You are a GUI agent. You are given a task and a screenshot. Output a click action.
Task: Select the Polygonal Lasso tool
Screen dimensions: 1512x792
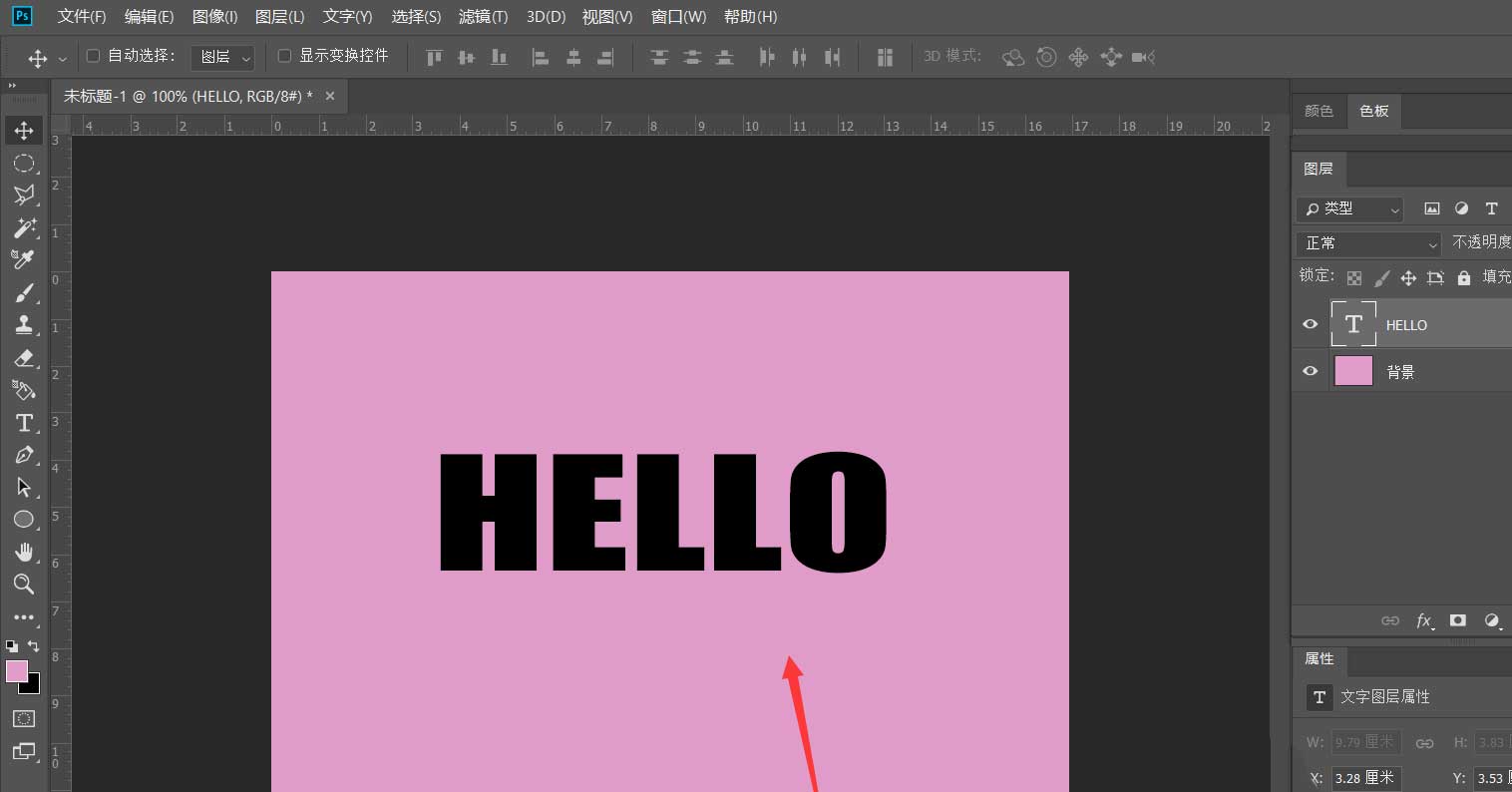tap(24, 196)
